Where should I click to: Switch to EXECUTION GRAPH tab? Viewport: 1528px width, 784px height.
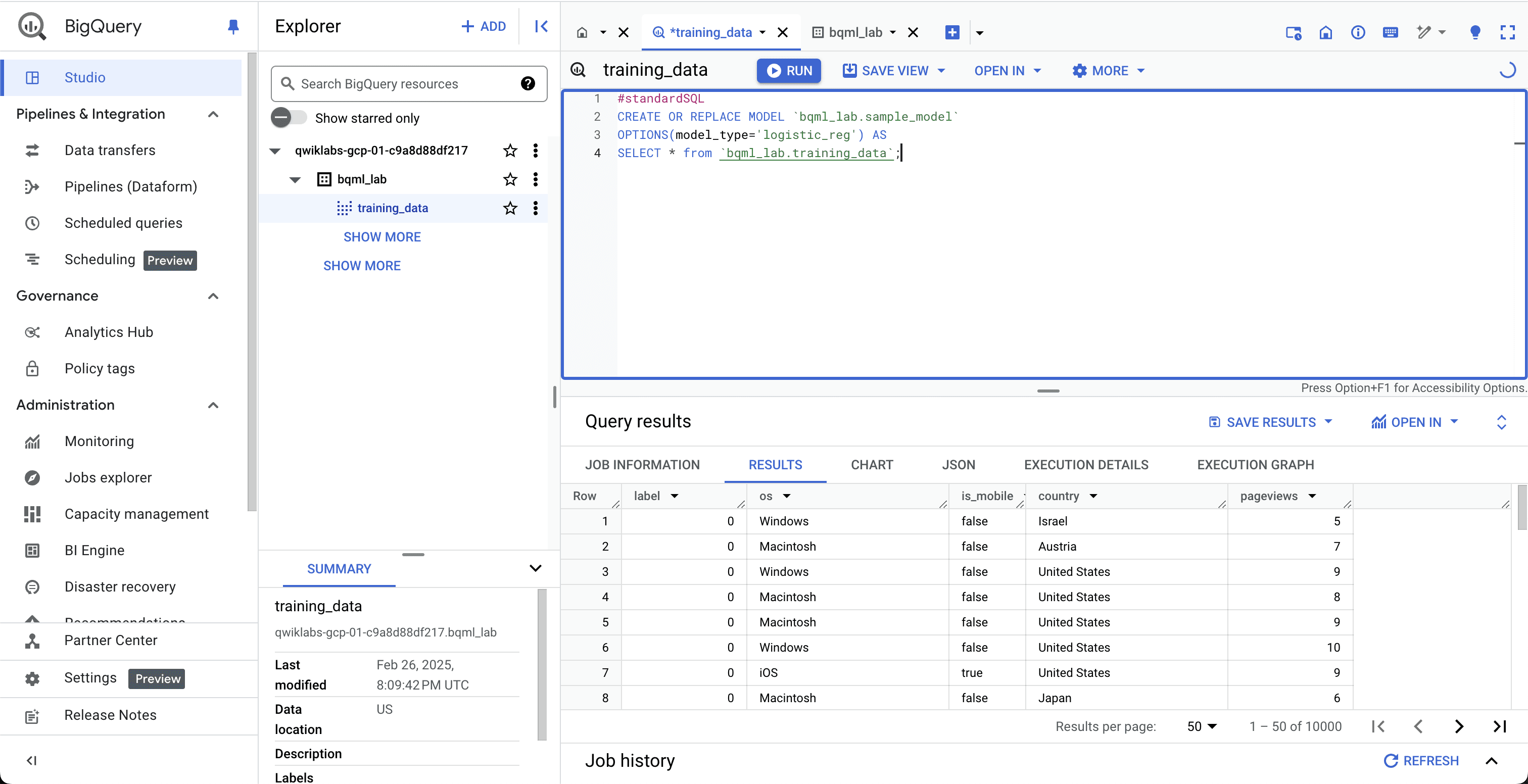click(x=1255, y=465)
